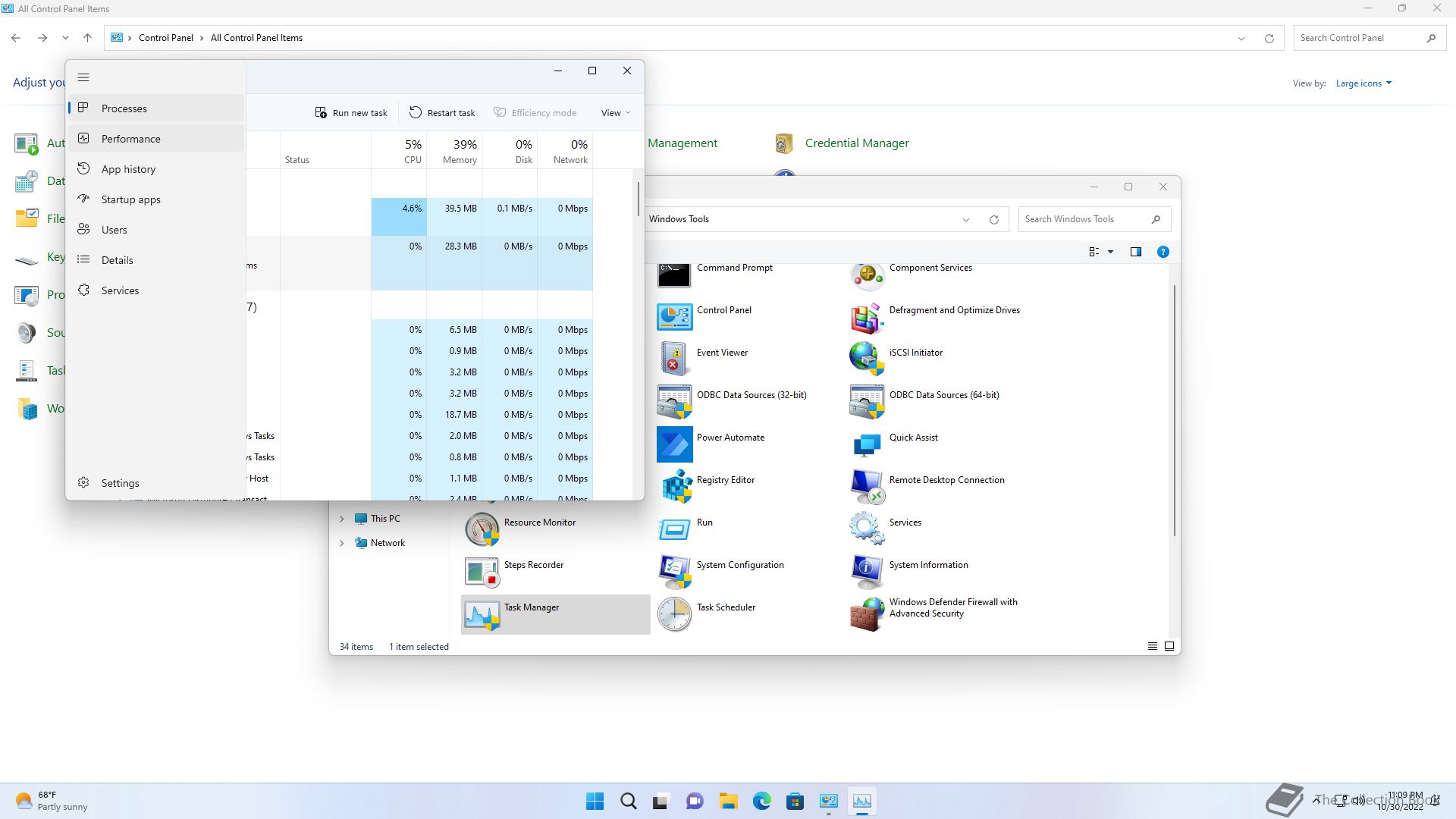Open weather widget showing 68°F
The width and height of the screenshot is (1456, 819).
pyautogui.click(x=52, y=801)
